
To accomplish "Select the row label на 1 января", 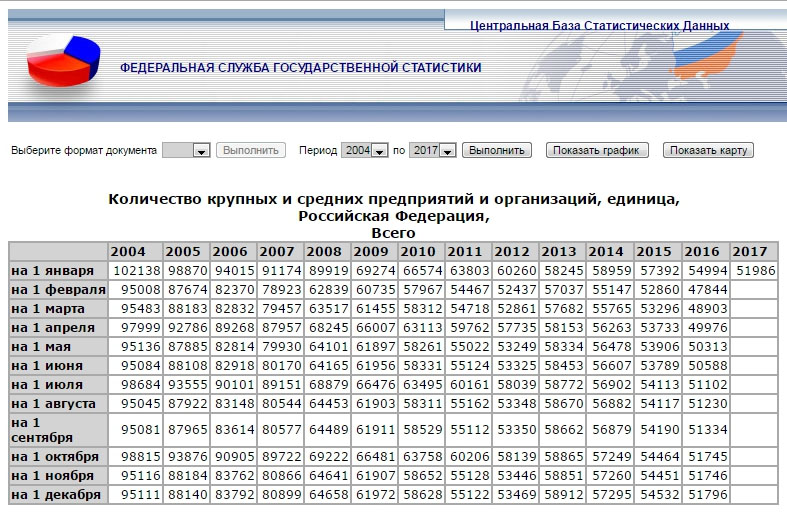I will pos(58,271).
